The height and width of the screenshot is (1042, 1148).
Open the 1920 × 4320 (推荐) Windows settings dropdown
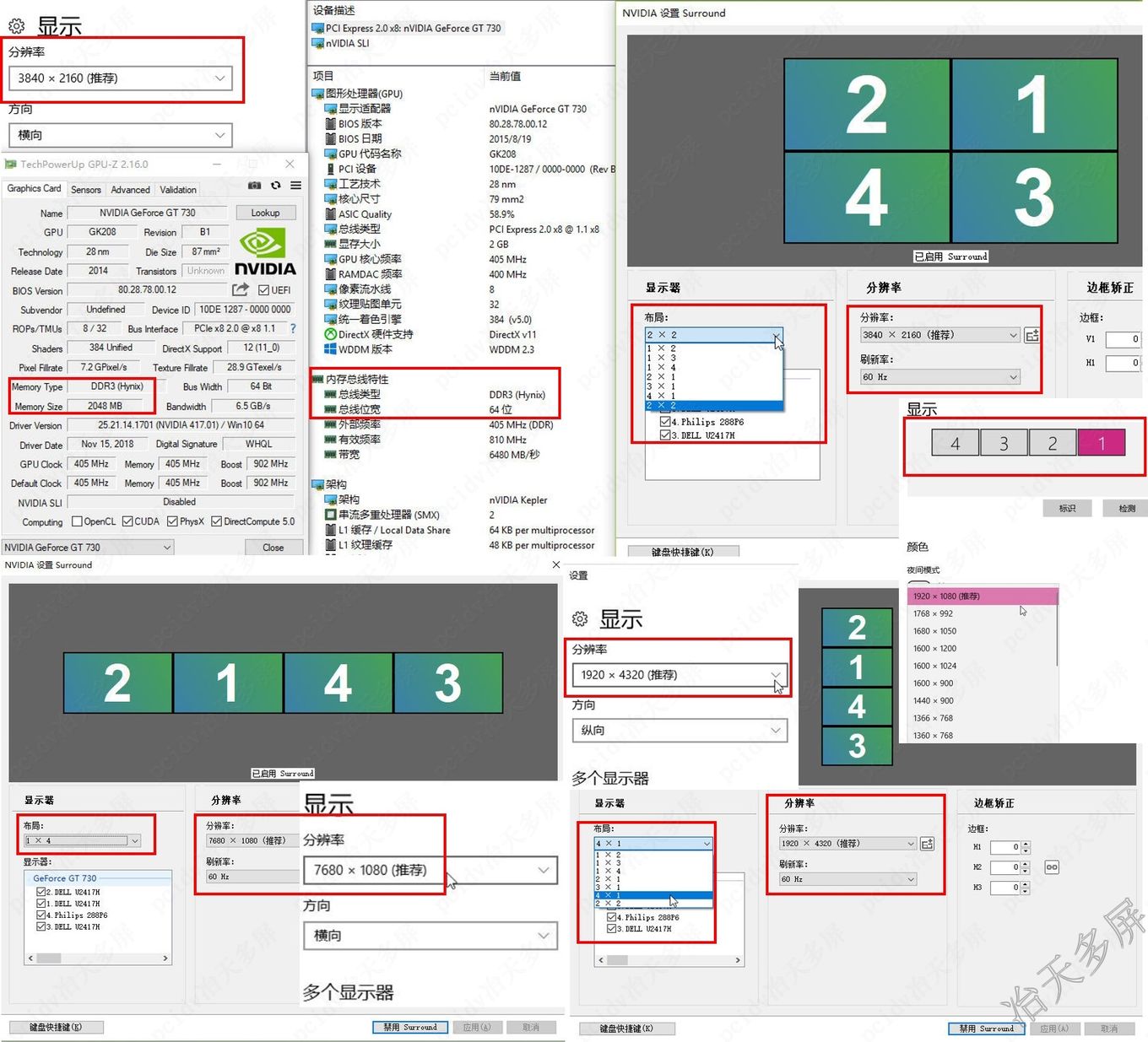[680, 675]
